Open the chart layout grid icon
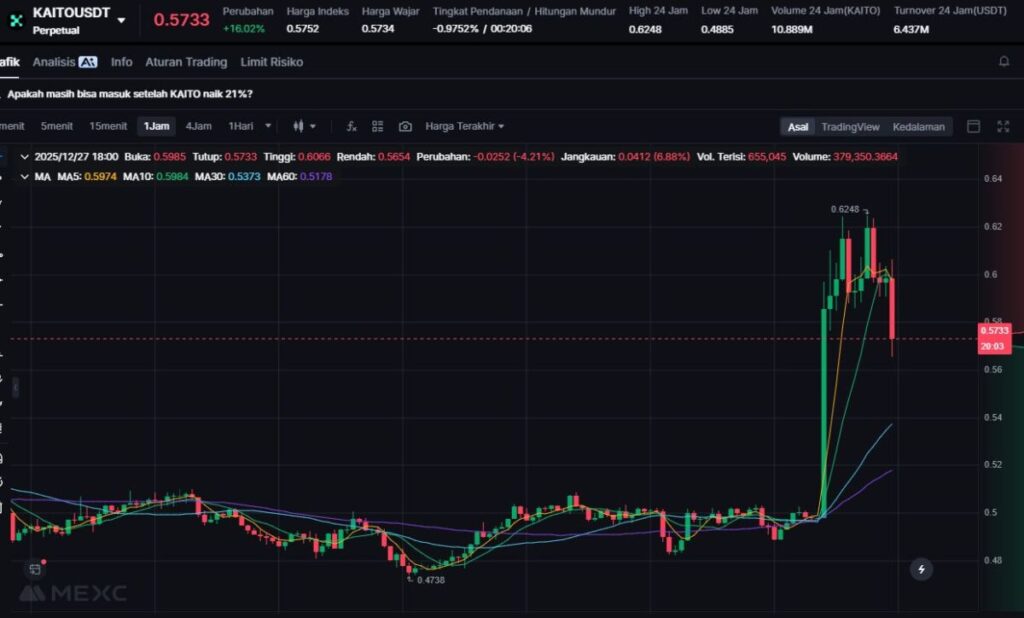 pyautogui.click(x=378, y=126)
